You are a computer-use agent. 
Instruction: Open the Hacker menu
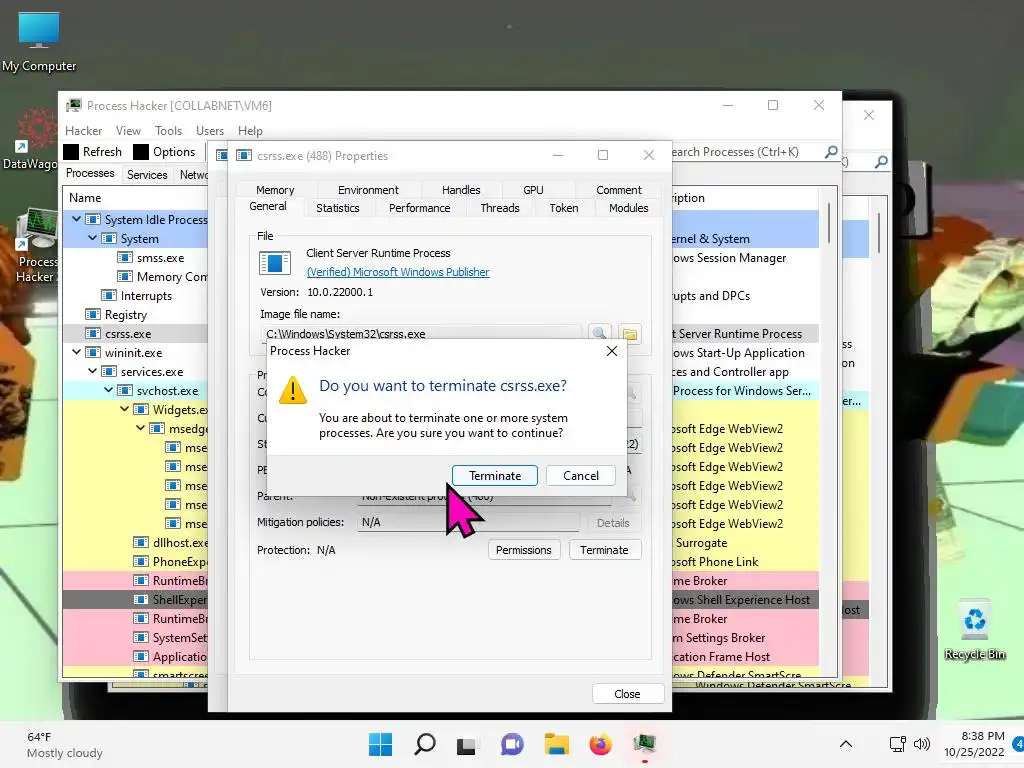click(84, 131)
